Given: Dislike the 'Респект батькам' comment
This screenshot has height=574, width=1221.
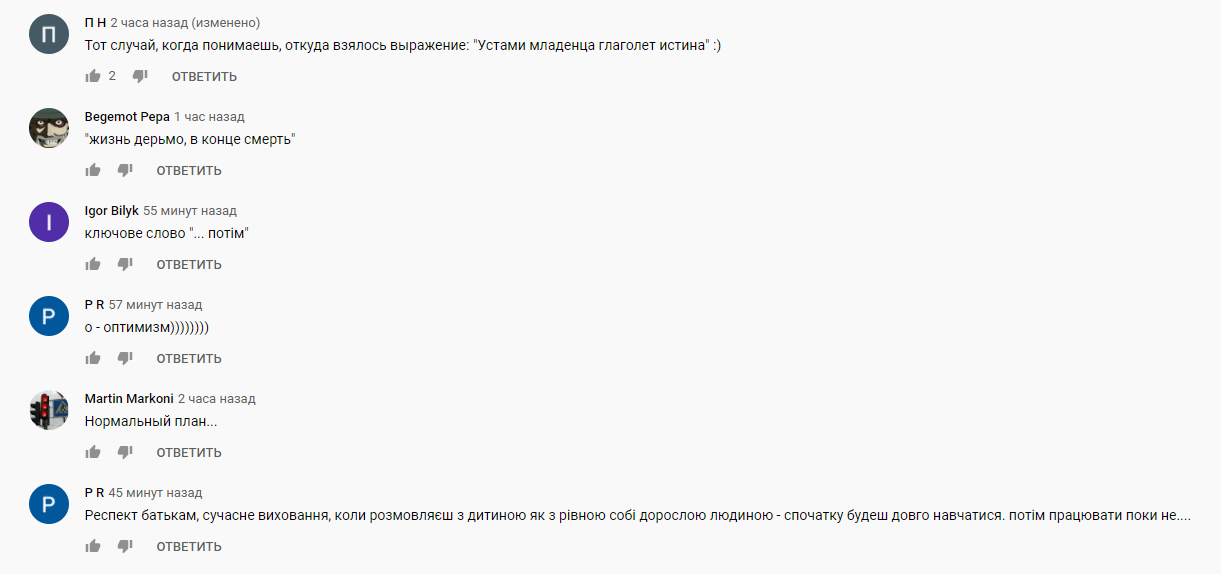Looking at the screenshot, I should point(125,546).
